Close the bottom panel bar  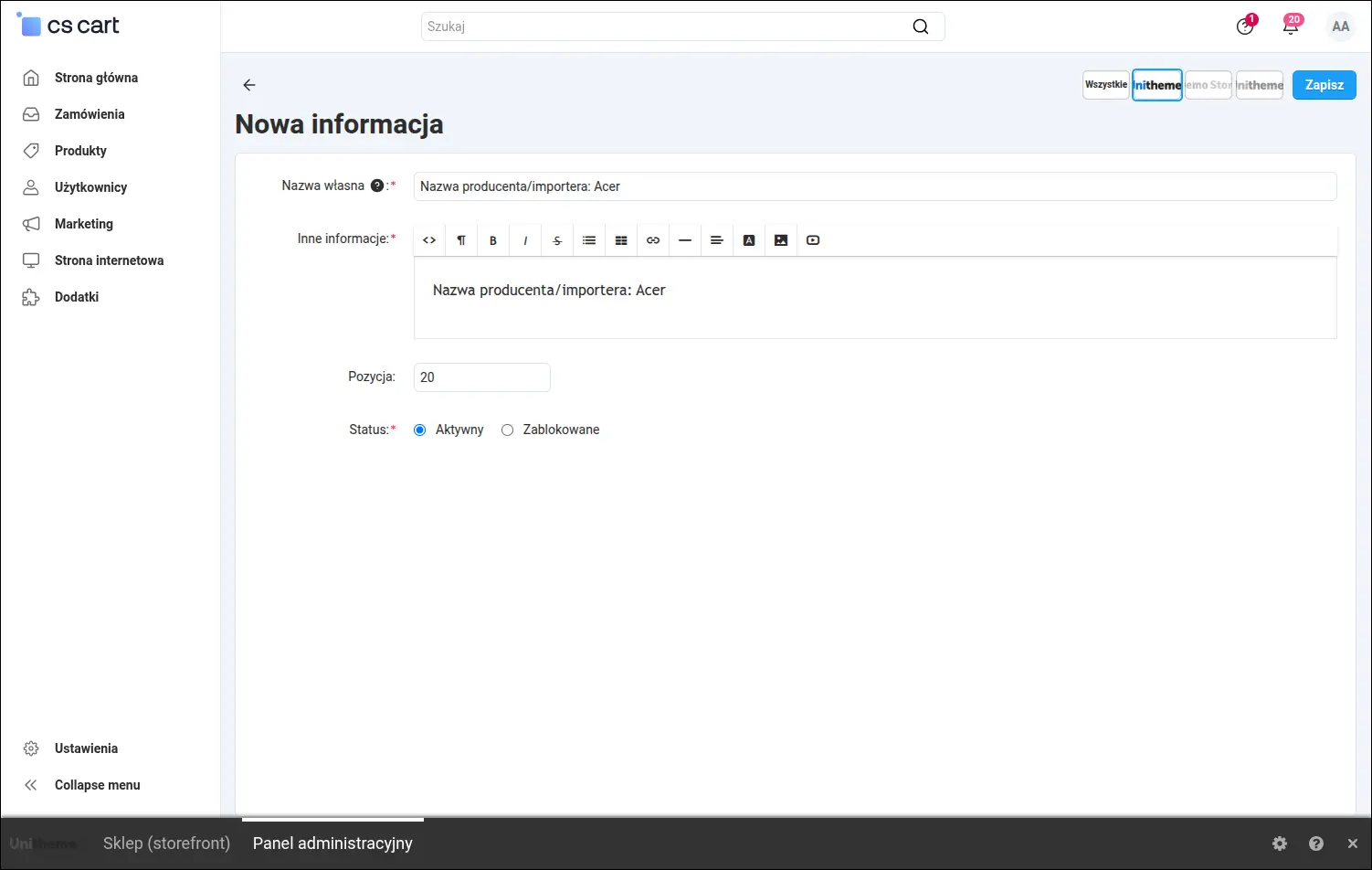pyautogui.click(x=1353, y=843)
